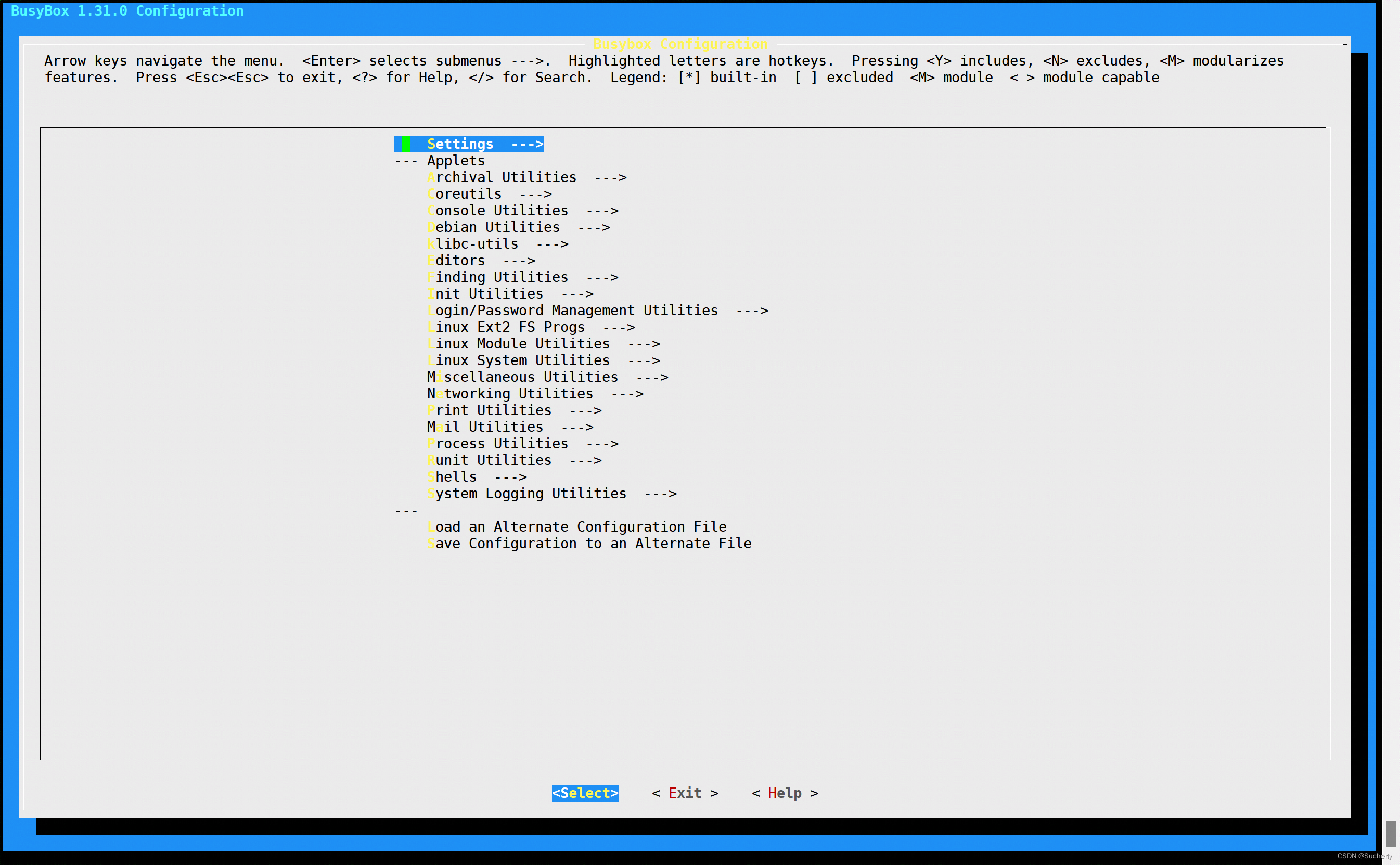This screenshot has width=1400, height=865.
Task: Open the Settings submenu
Action: (x=469, y=144)
